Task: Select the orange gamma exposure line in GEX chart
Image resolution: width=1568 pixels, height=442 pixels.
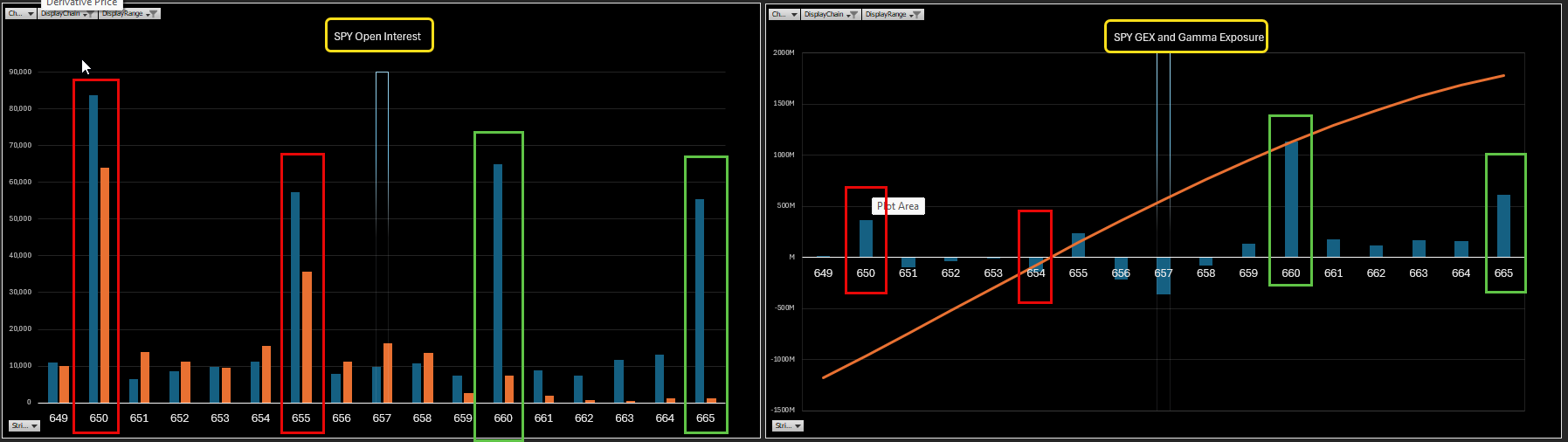Action: (1164, 199)
